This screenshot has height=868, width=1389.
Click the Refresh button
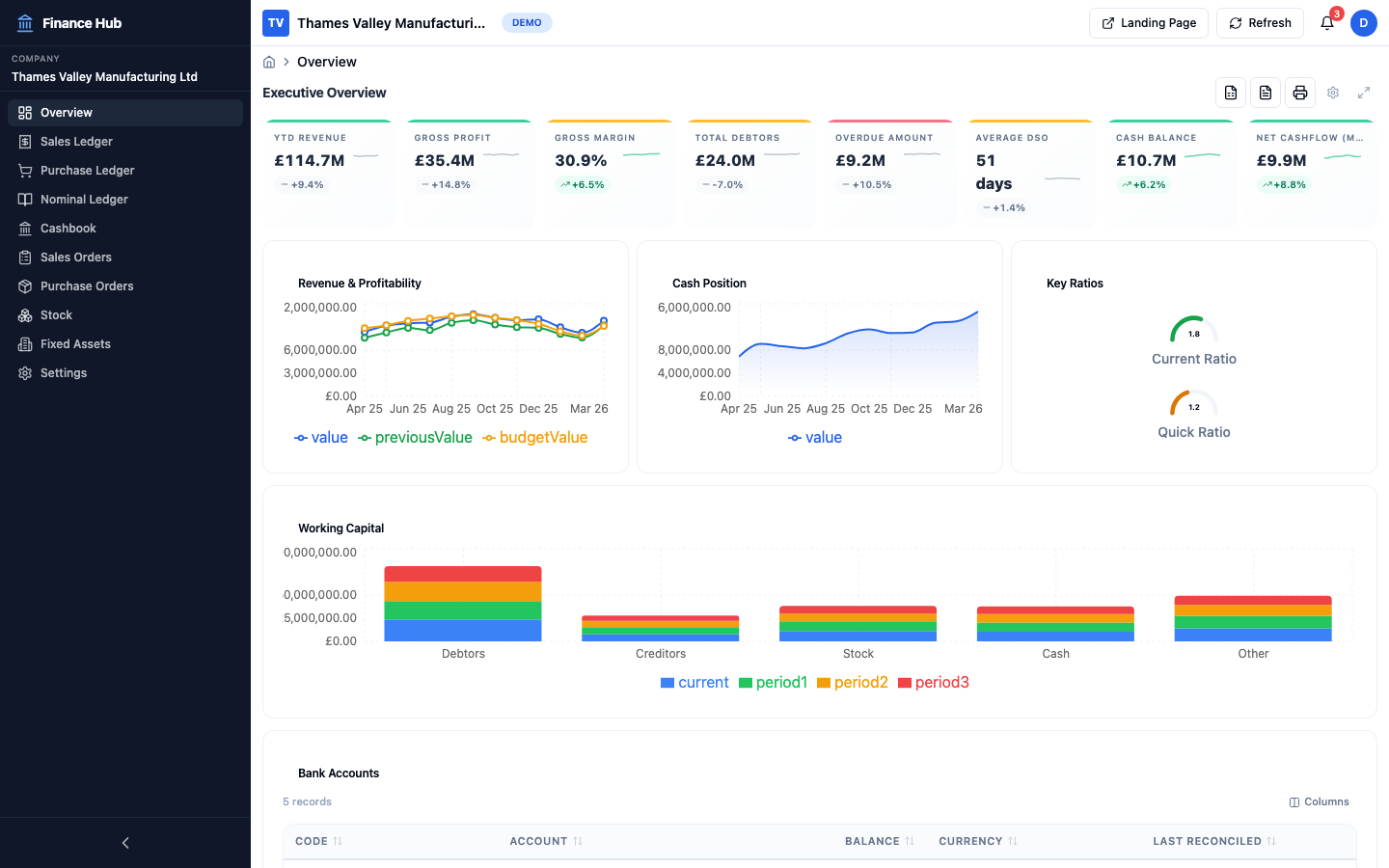point(1260,22)
